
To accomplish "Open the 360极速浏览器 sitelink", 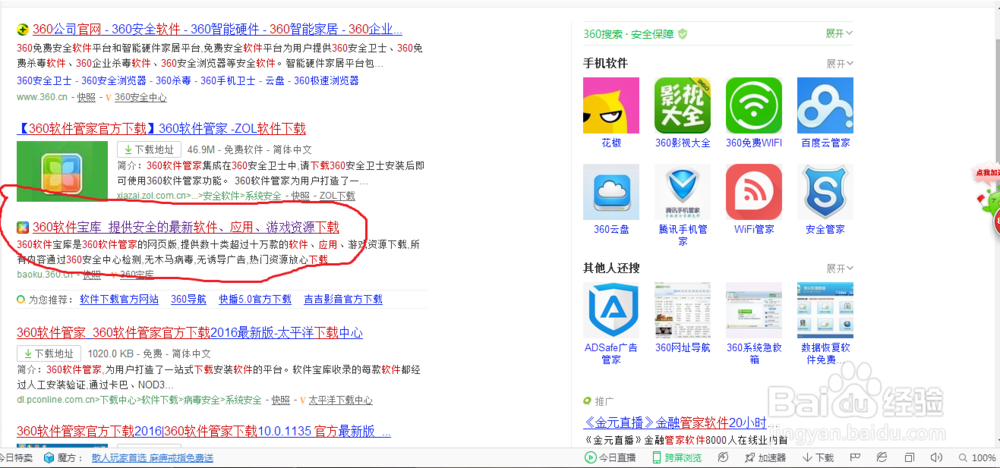I will point(327,81).
